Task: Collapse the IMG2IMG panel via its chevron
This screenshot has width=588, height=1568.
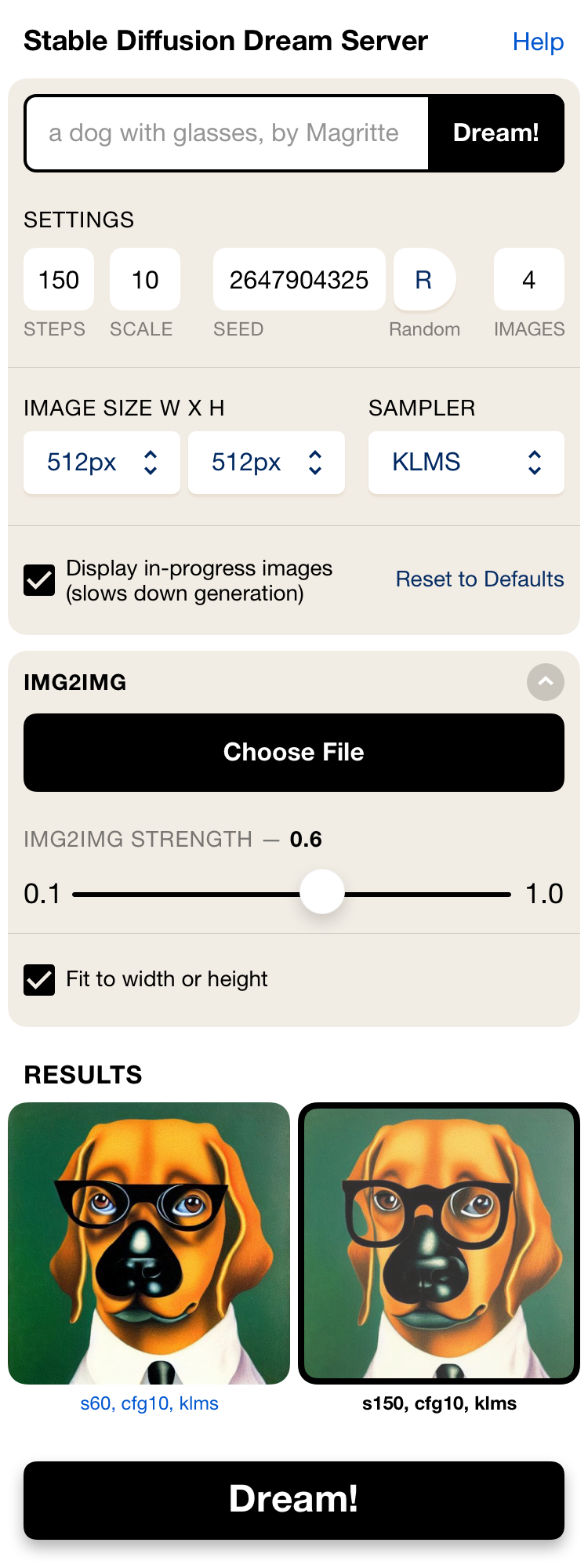Action: [545, 682]
